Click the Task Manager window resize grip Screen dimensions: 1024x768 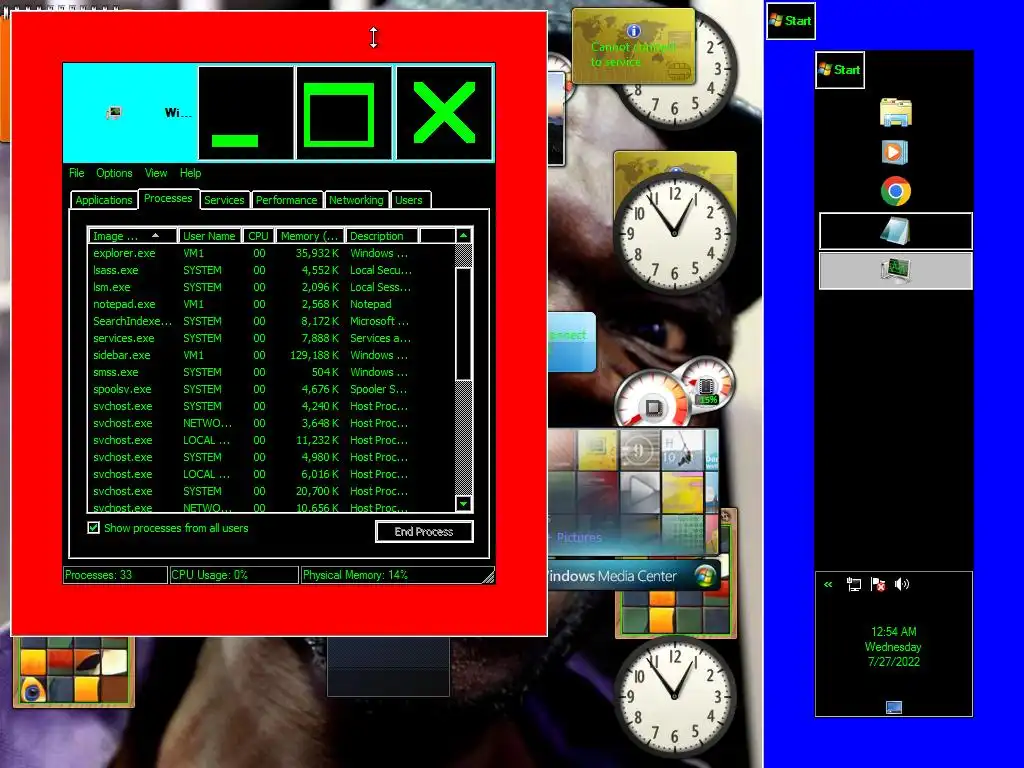coord(488,576)
